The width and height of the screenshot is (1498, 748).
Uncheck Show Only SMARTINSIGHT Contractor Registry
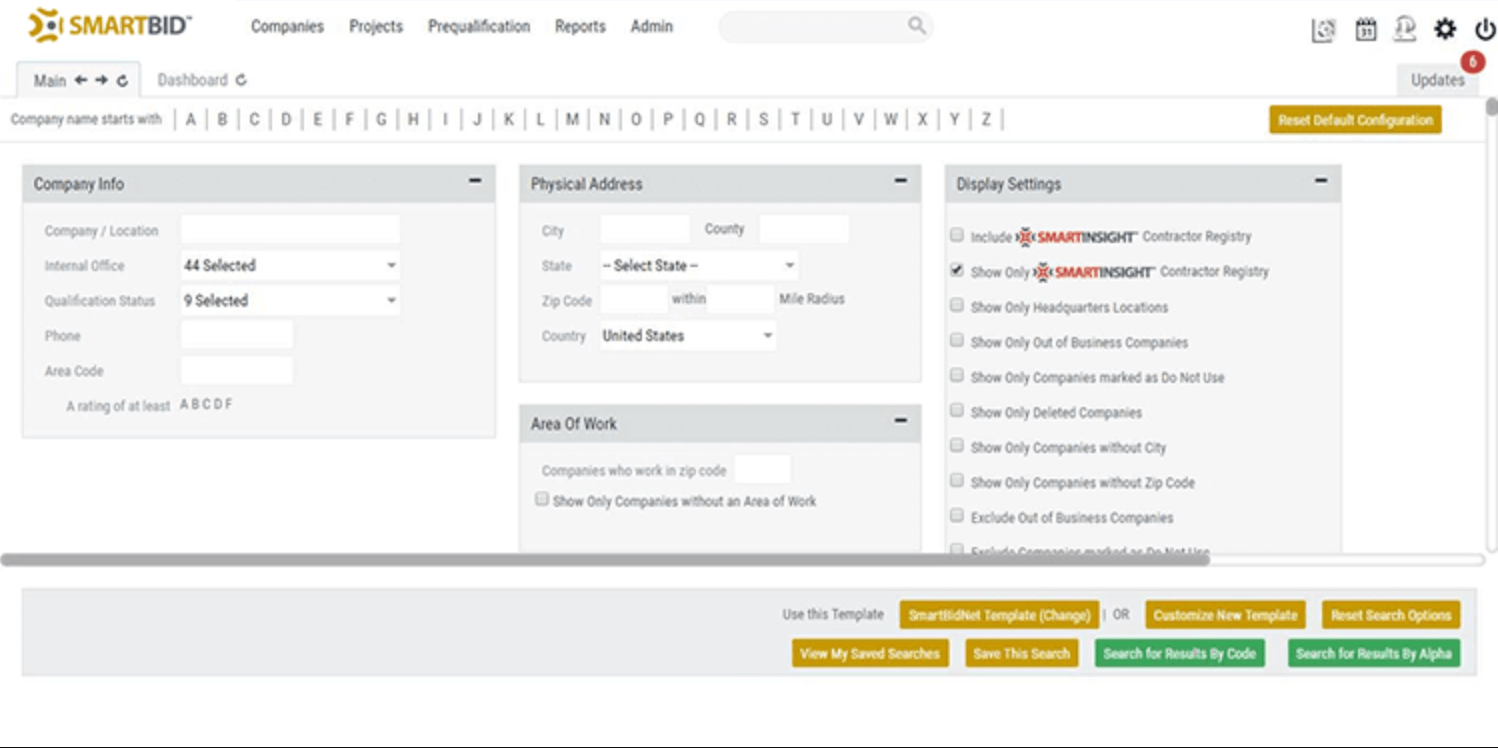click(956, 270)
